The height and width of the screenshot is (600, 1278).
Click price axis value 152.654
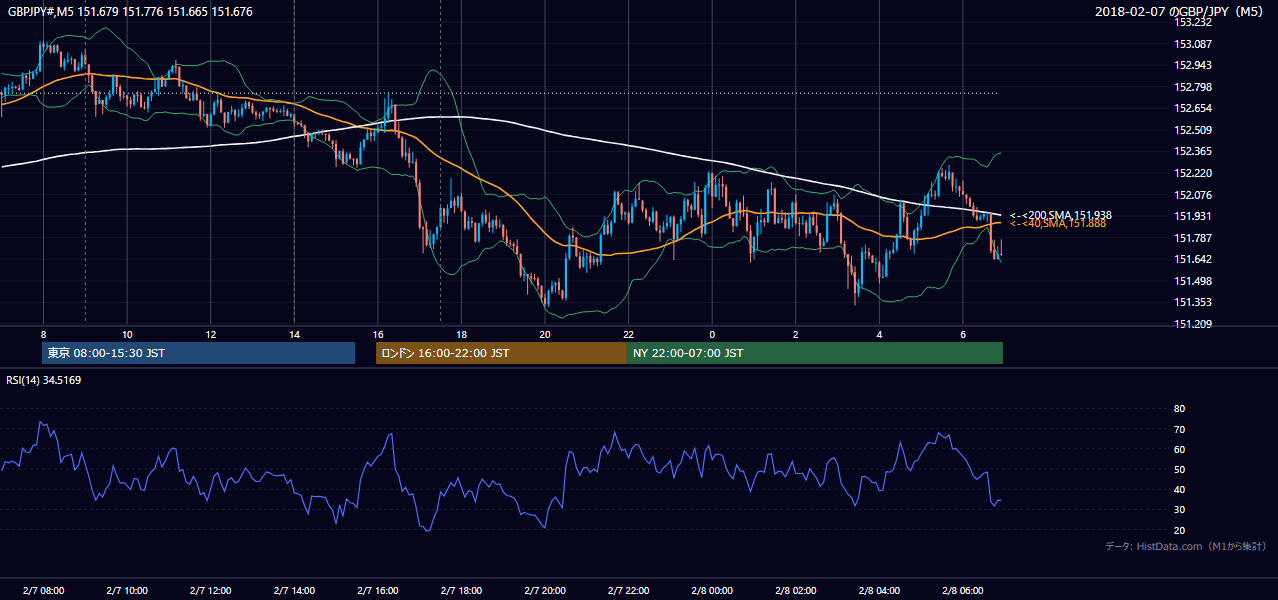[x=1193, y=108]
